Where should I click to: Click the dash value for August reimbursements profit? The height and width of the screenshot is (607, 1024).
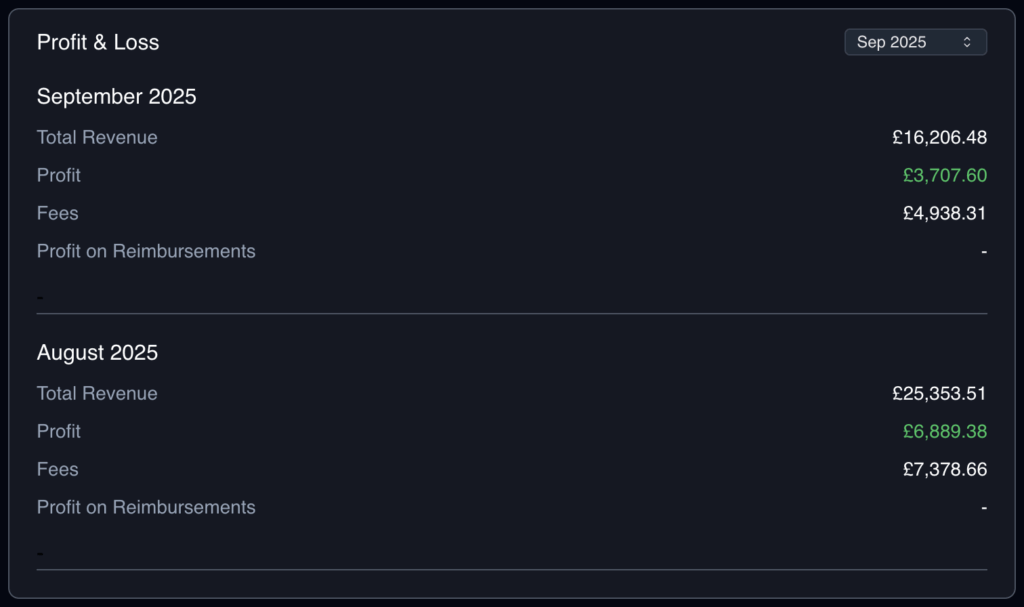click(984, 508)
